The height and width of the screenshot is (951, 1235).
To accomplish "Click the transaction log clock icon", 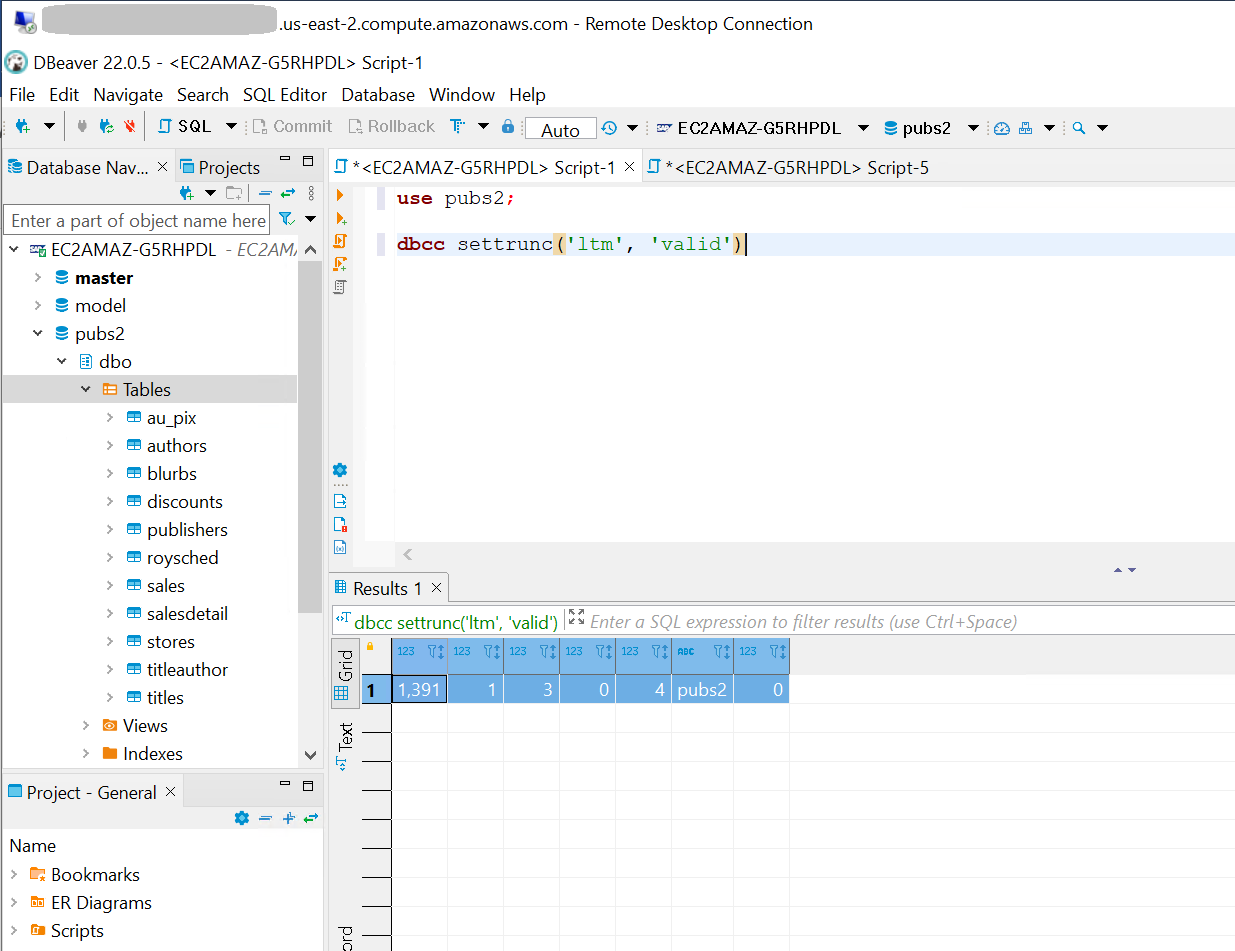I will pyautogui.click(x=608, y=128).
